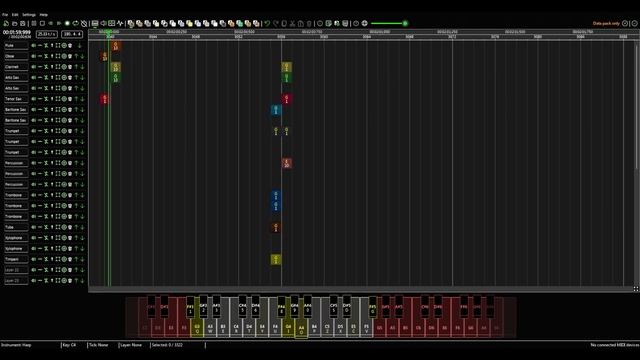
Task: Click the yellow note in the Timpani layer
Action: coord(276,259)
